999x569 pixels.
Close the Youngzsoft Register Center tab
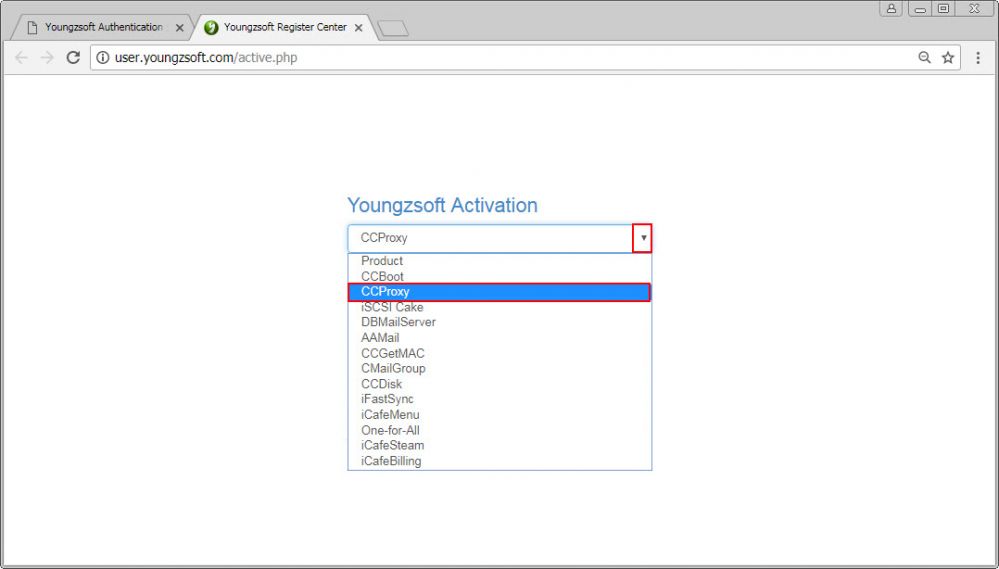point(359,27)
